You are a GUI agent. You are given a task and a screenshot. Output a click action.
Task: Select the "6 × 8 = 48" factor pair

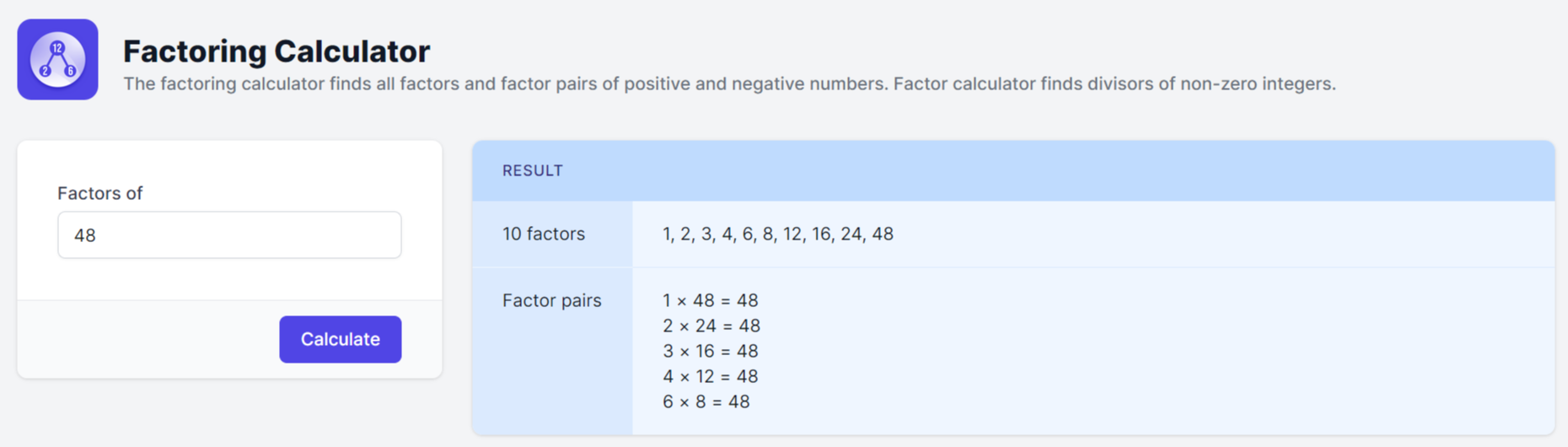(x=706, y=401)
